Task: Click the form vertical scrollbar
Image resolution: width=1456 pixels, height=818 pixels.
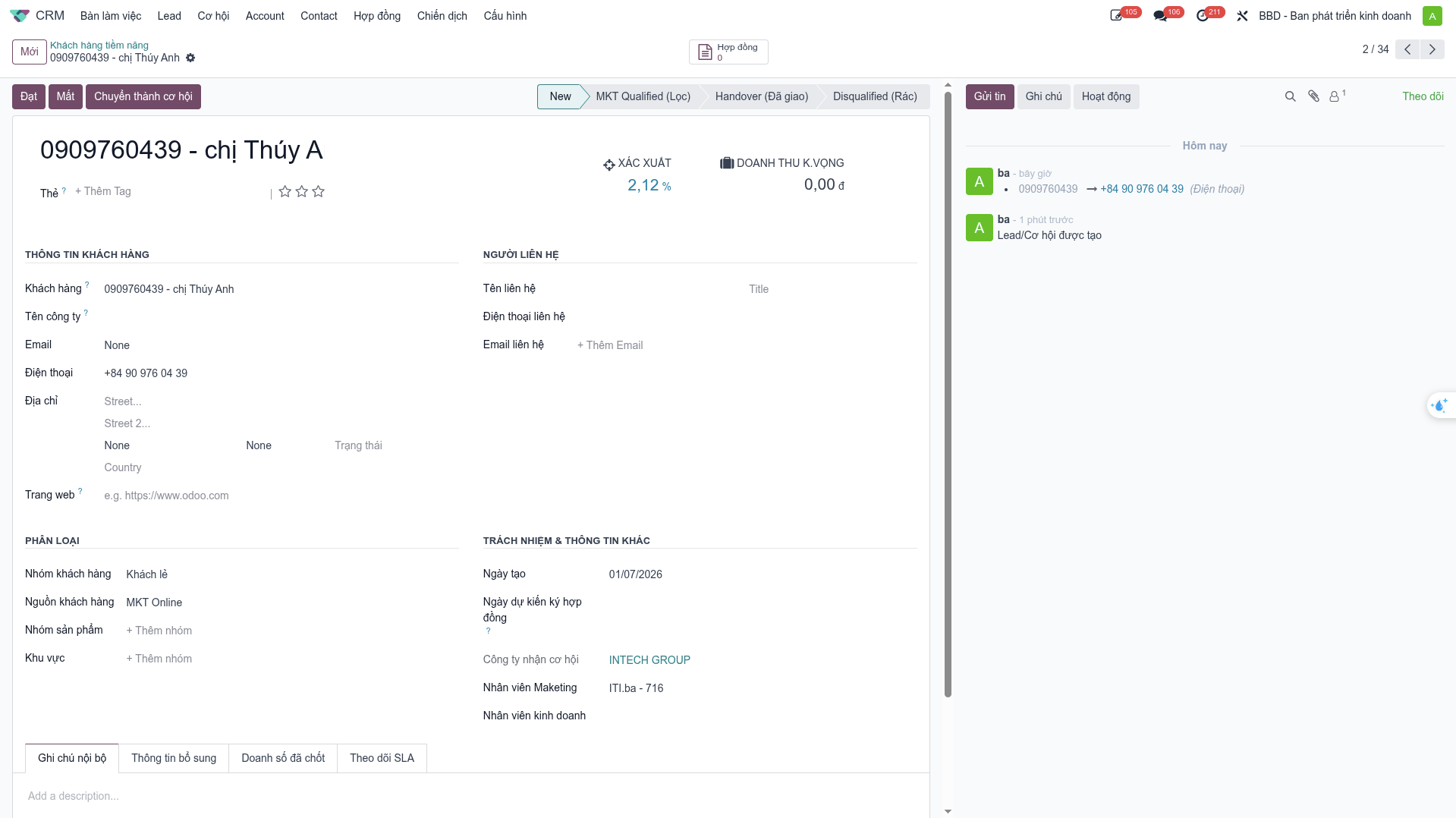Action: coord(948,395)
